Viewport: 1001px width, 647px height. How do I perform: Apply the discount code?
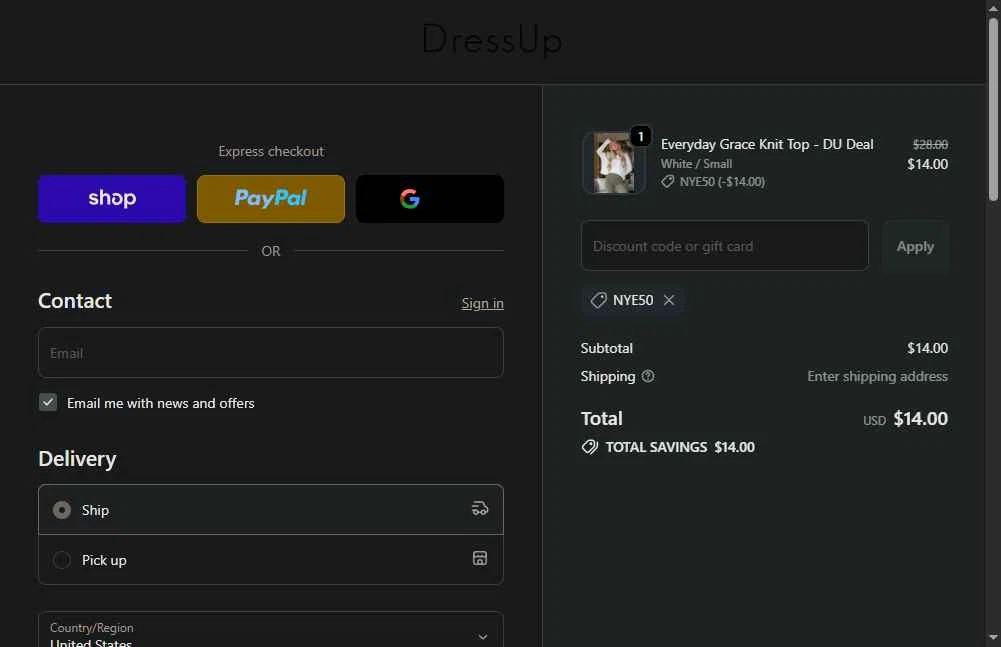pyautogui.click(x=915, y=246)
